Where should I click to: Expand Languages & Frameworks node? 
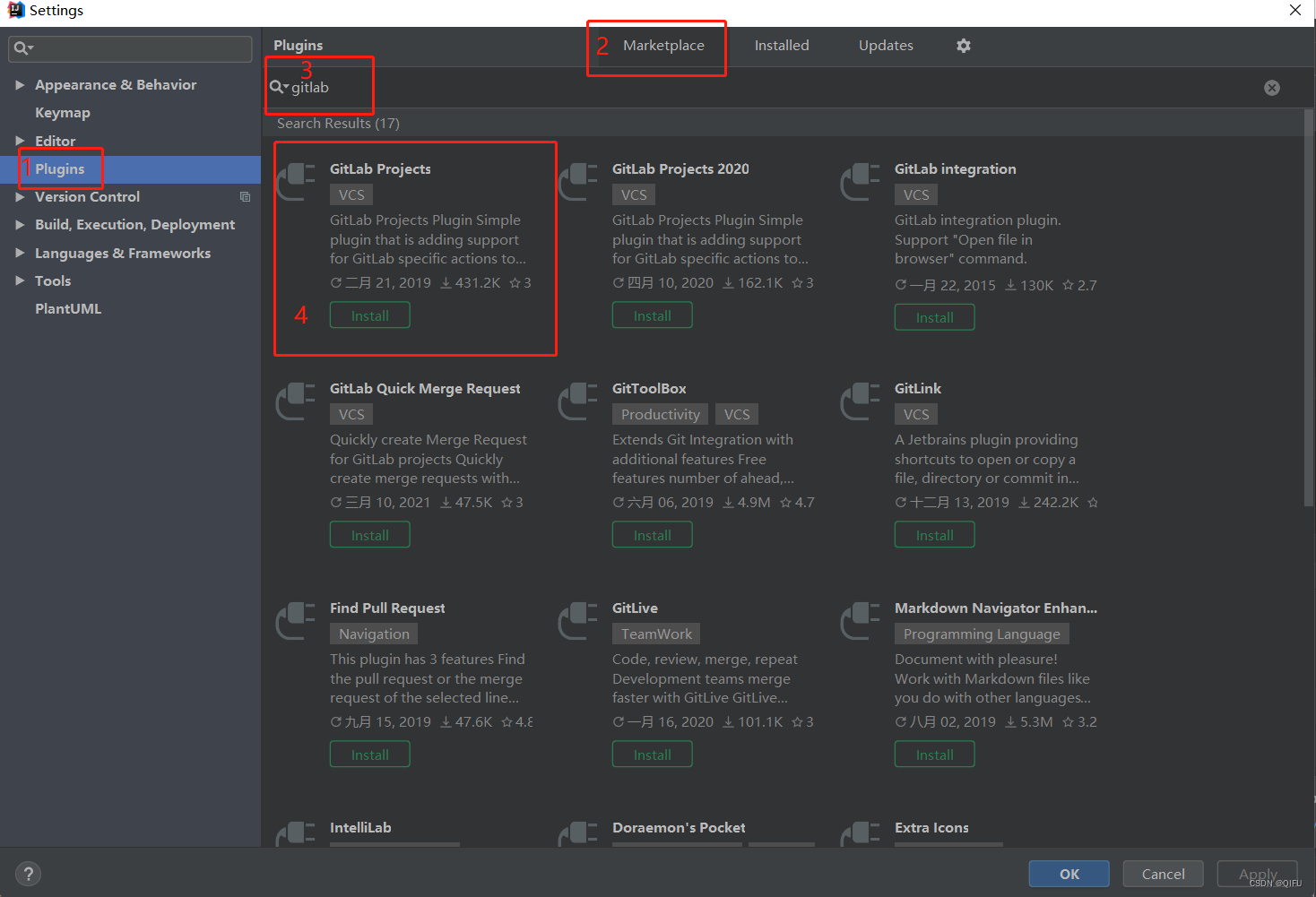(20, 253)
